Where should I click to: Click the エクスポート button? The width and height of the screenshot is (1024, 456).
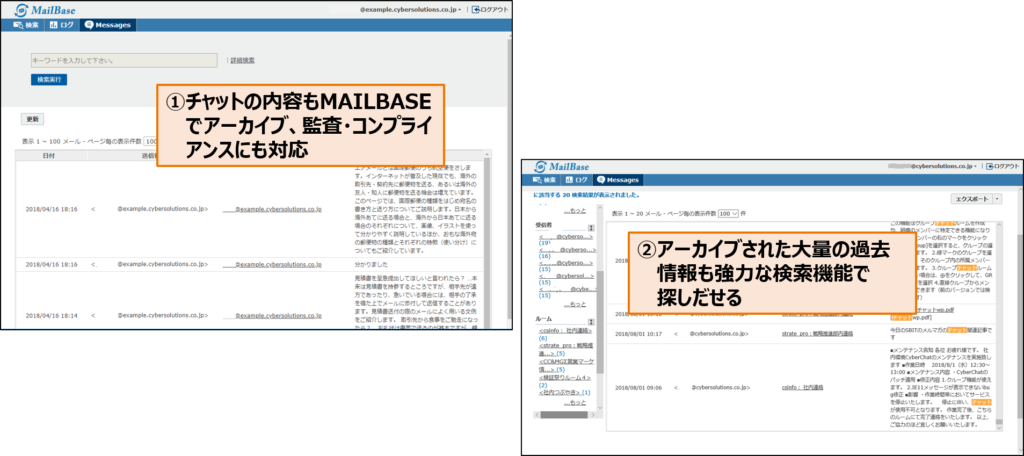tap(971, 199)
